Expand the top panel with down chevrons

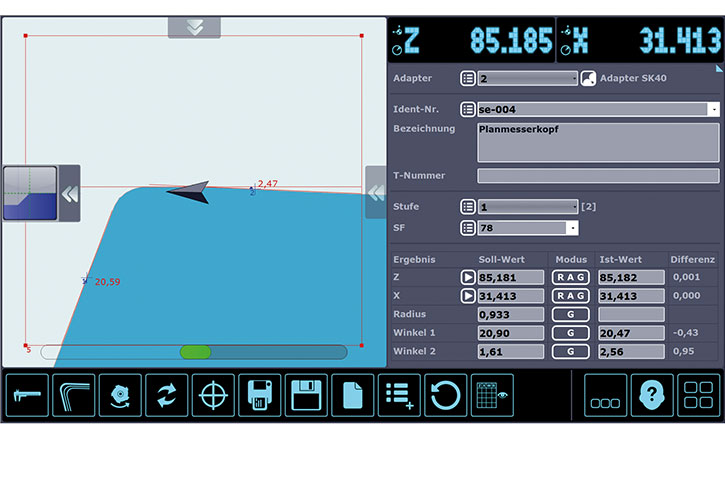194,28
